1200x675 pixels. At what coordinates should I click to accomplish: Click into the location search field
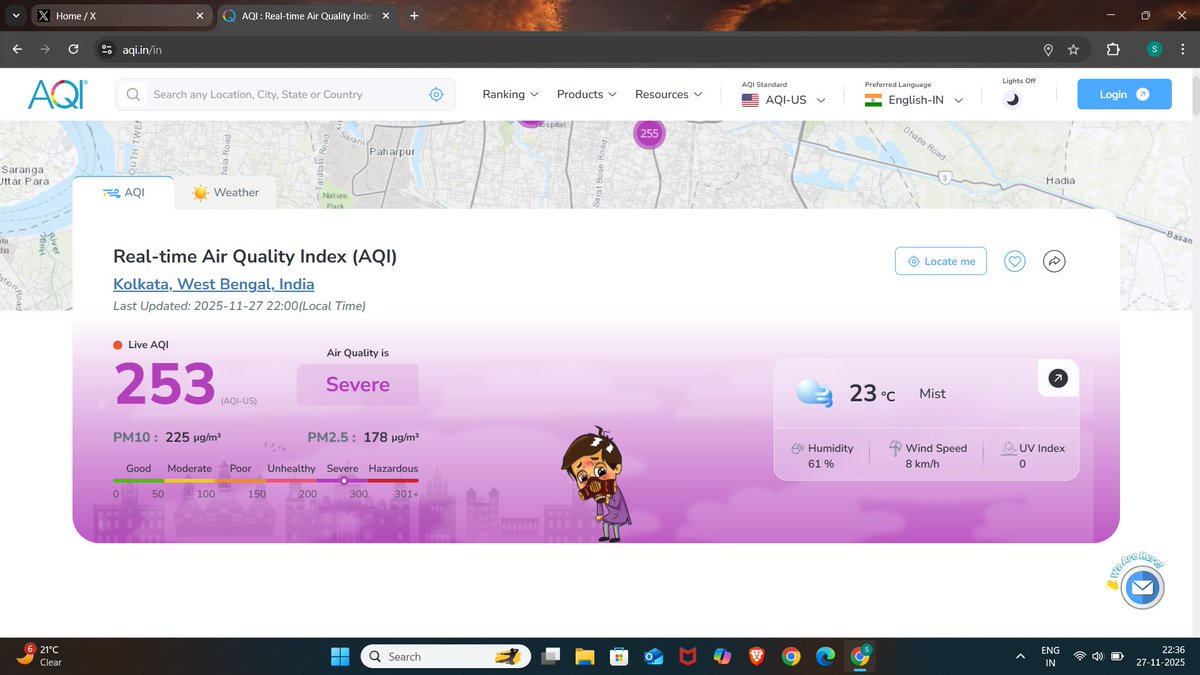[x=285, y=94]
